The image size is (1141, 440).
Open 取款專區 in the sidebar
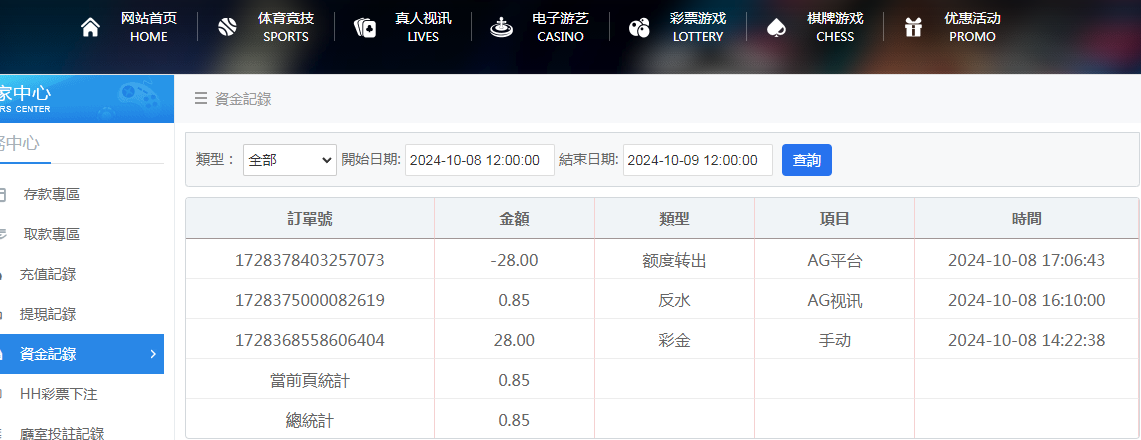click(x=52, y=234)
